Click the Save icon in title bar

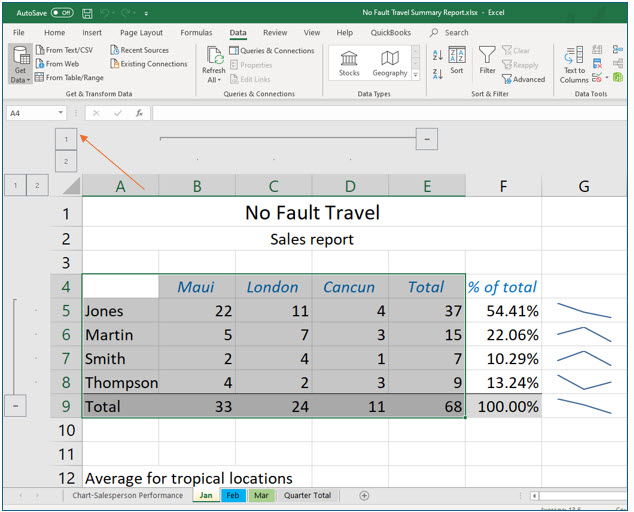pos(87,13)
